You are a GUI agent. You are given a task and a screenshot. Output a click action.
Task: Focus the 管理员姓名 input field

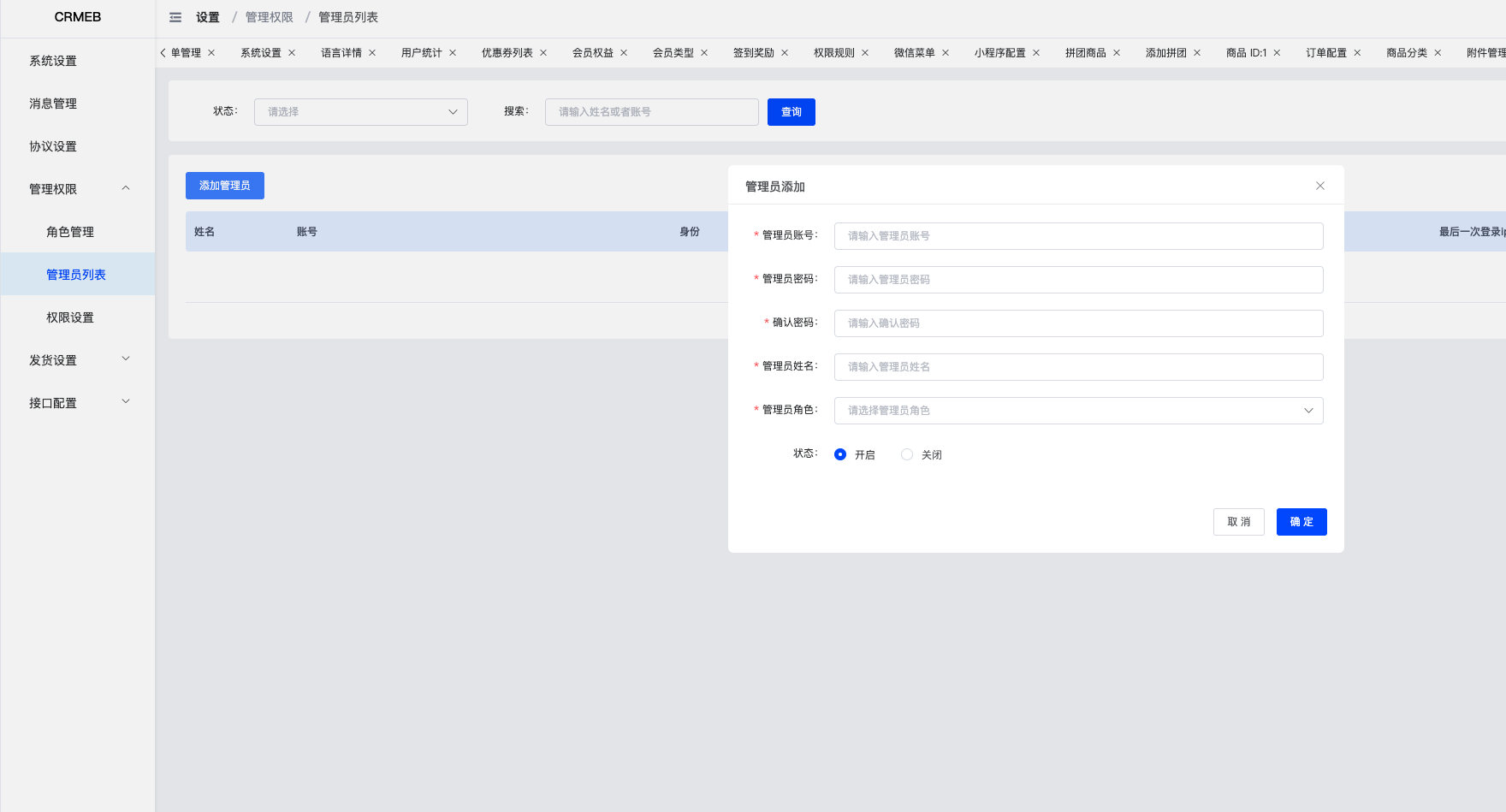pos(1079,367)
